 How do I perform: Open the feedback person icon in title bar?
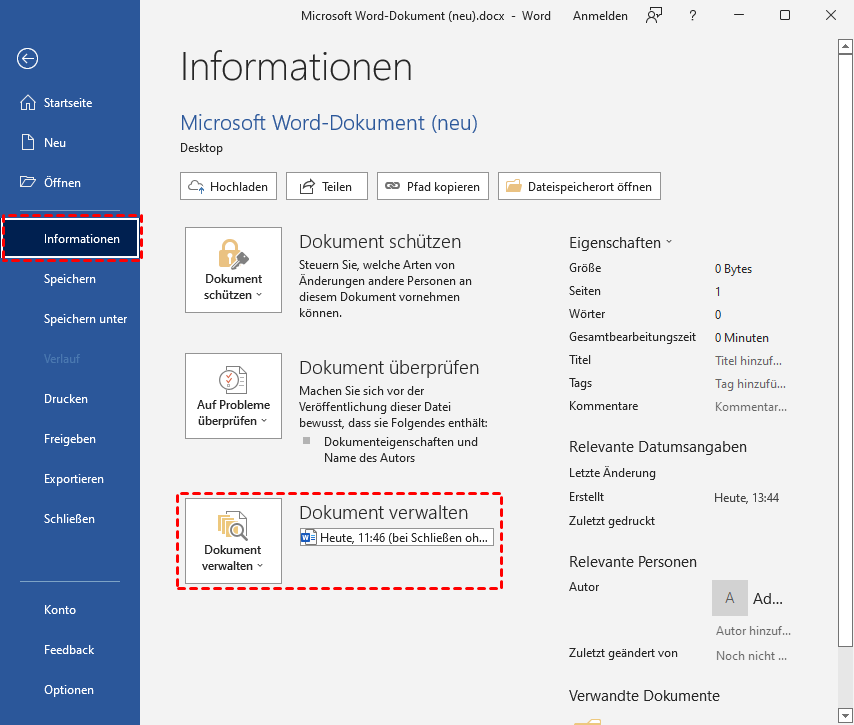[x=654, y=16]
